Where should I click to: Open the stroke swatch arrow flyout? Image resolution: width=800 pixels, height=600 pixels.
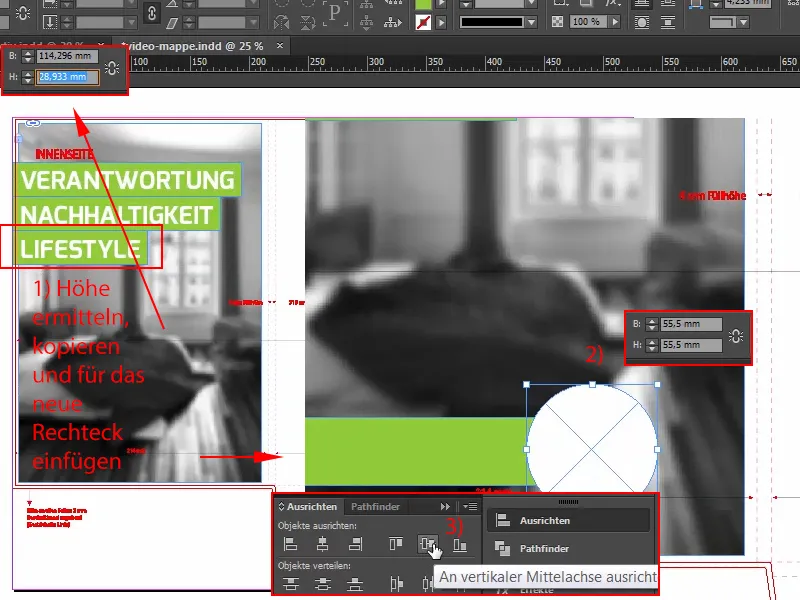pyautogui.click(x=441, y=23)
